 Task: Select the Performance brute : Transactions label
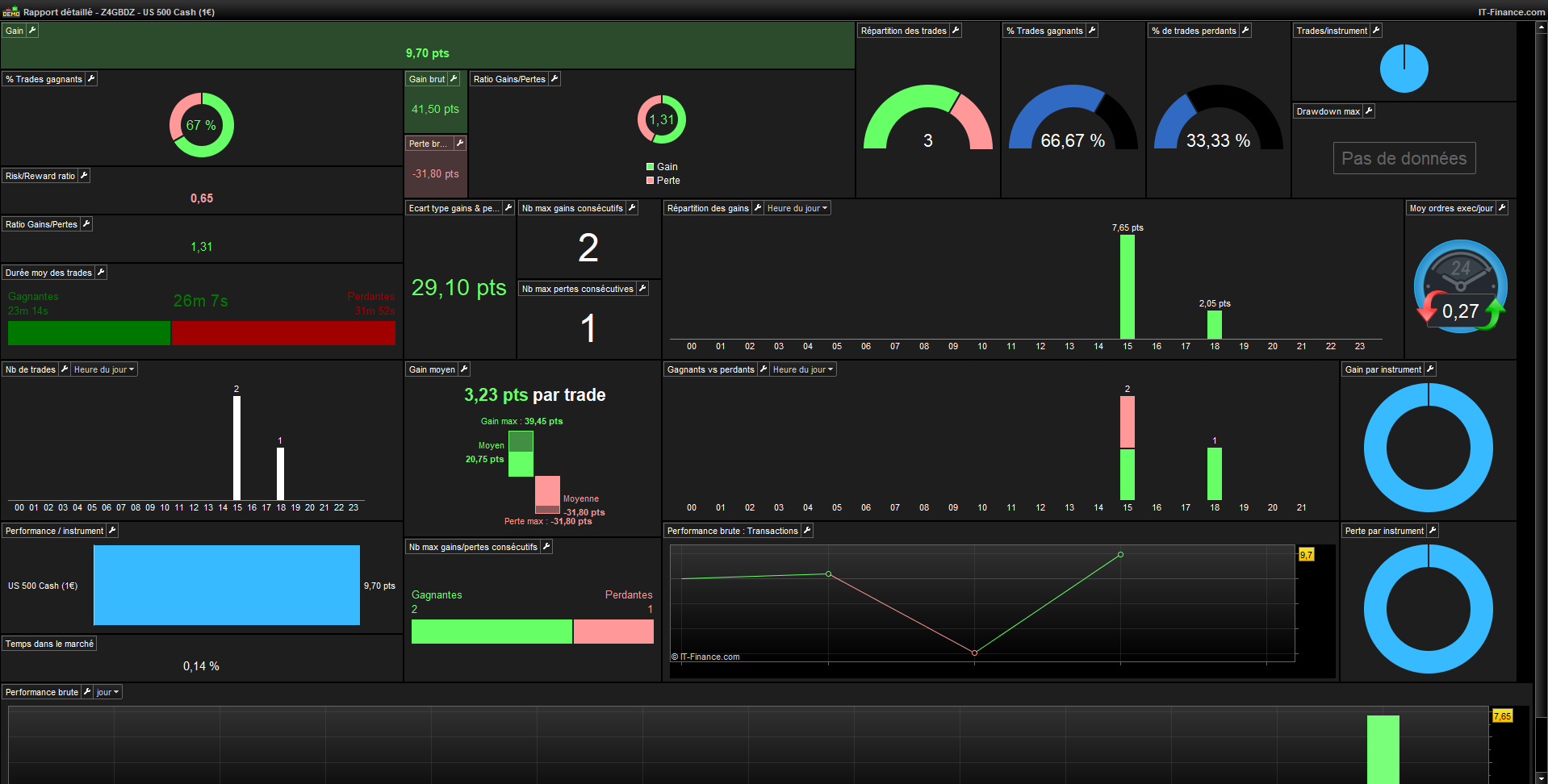732,531
